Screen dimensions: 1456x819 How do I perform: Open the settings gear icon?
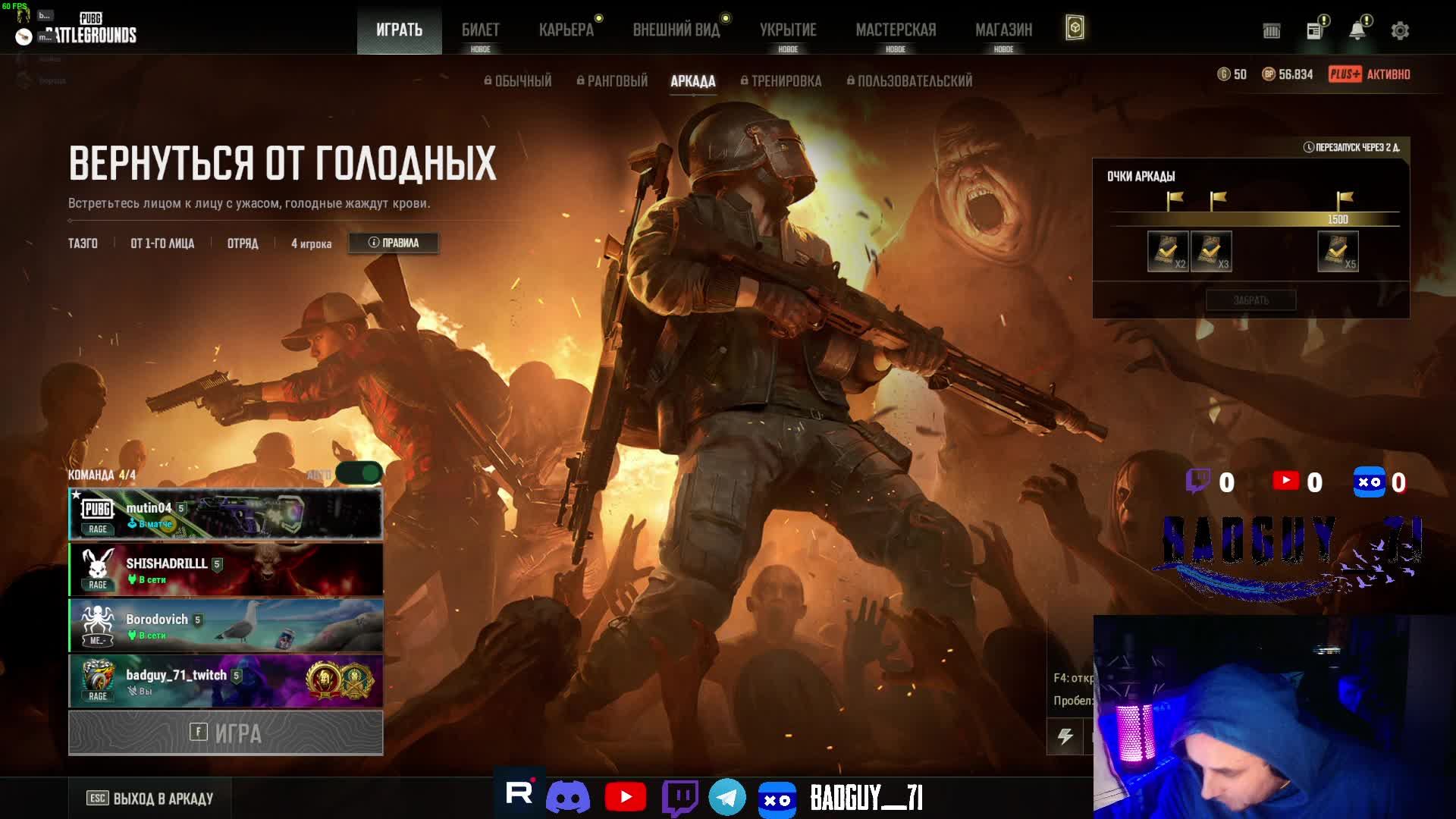tap(1400, 31)
